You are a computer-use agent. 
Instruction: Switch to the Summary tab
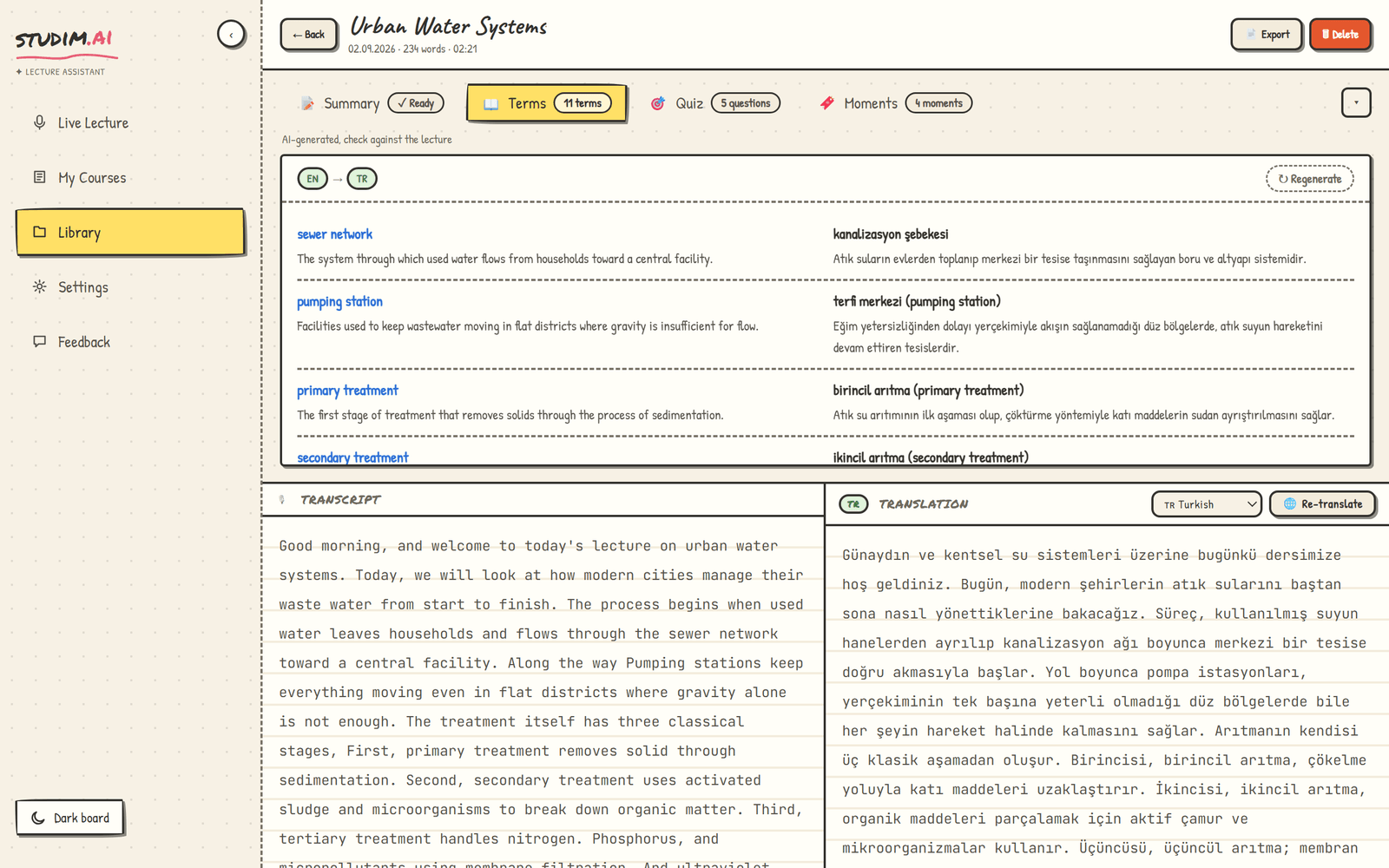(372, 103)
